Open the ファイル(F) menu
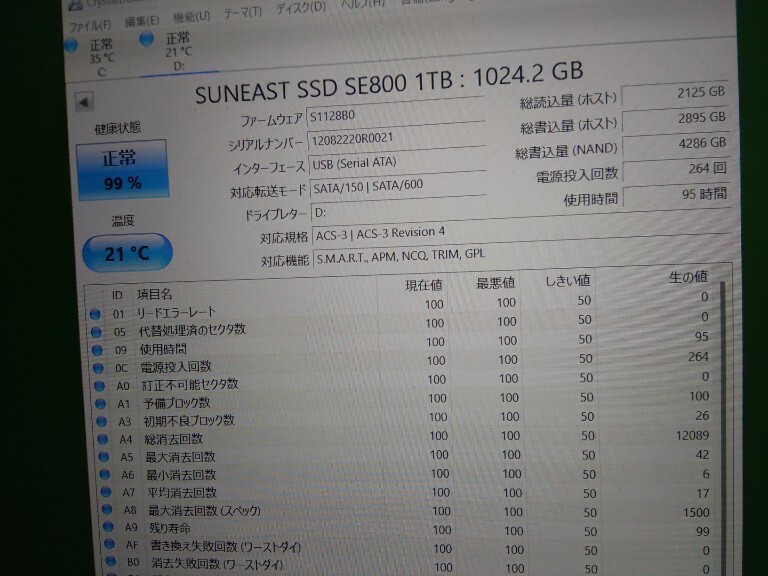768x576 pixels. (x=90, y=25)
